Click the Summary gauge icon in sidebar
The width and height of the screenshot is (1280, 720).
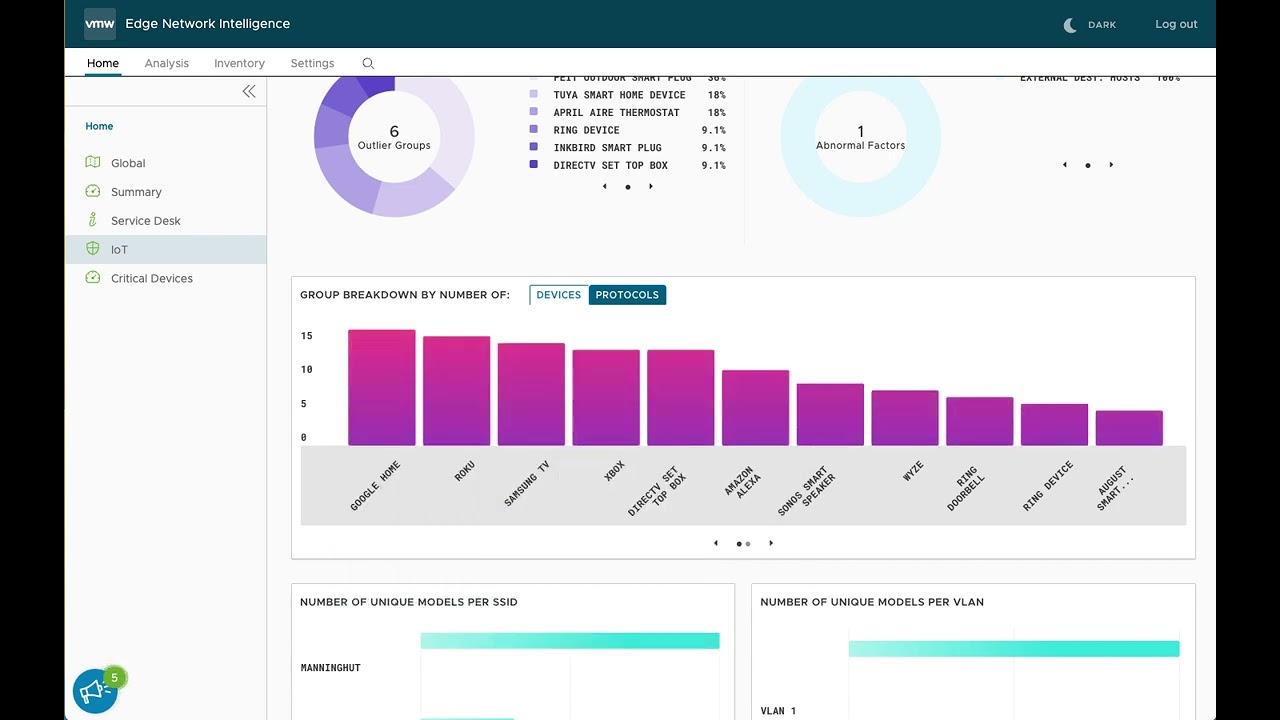pyautogui.click(x=93, y=191)
